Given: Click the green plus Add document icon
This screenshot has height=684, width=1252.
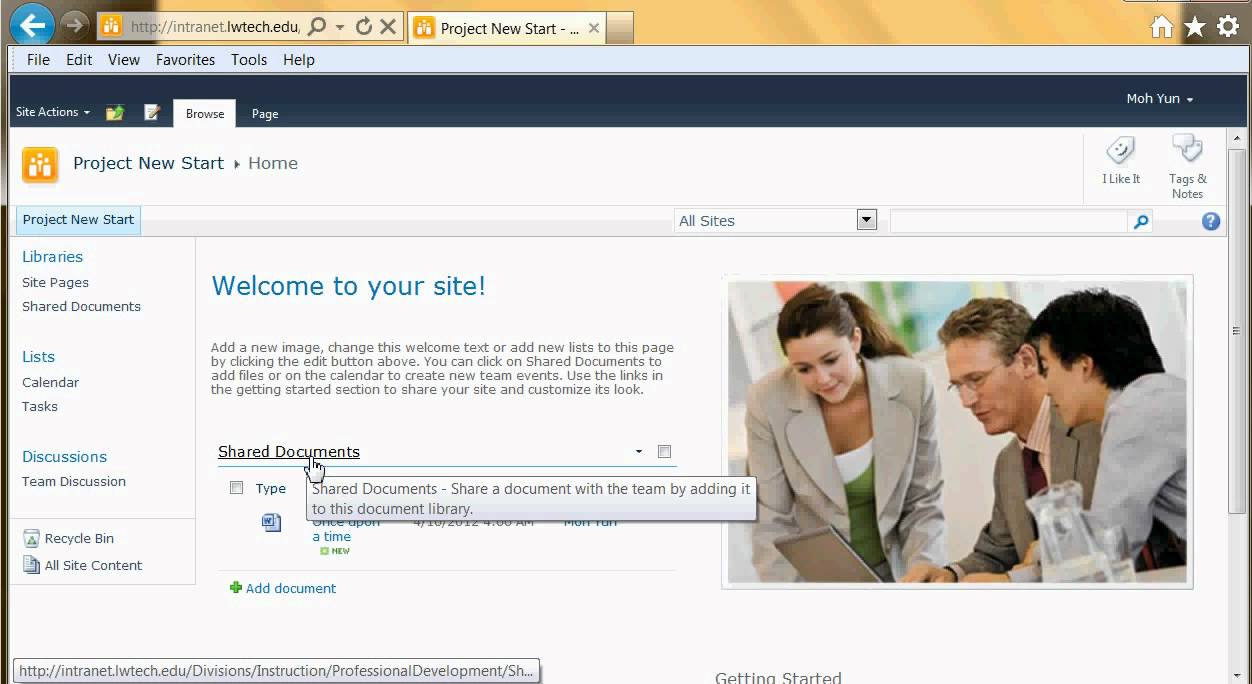Looking at the screenshot, I should (236, 588).
